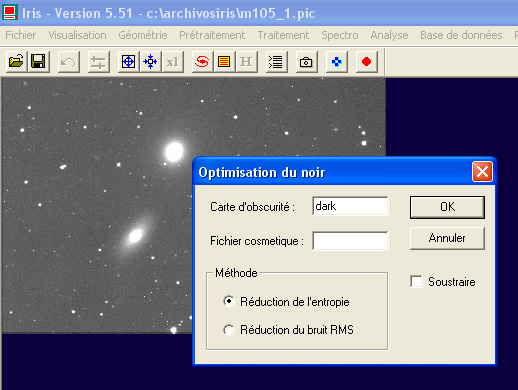Reset zoom with the x1 icon
Image resolution: width=518 pixels, height=390 pixels.
coord(173,62)
